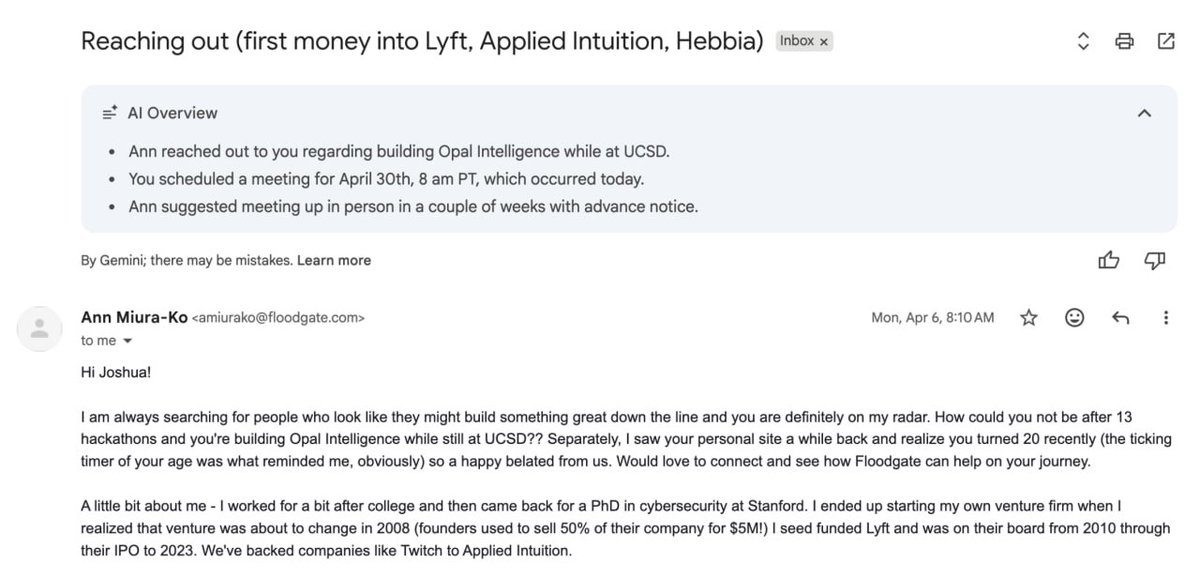
Task: Expand recipient details next to "to me"
Action: click(127, 341)
